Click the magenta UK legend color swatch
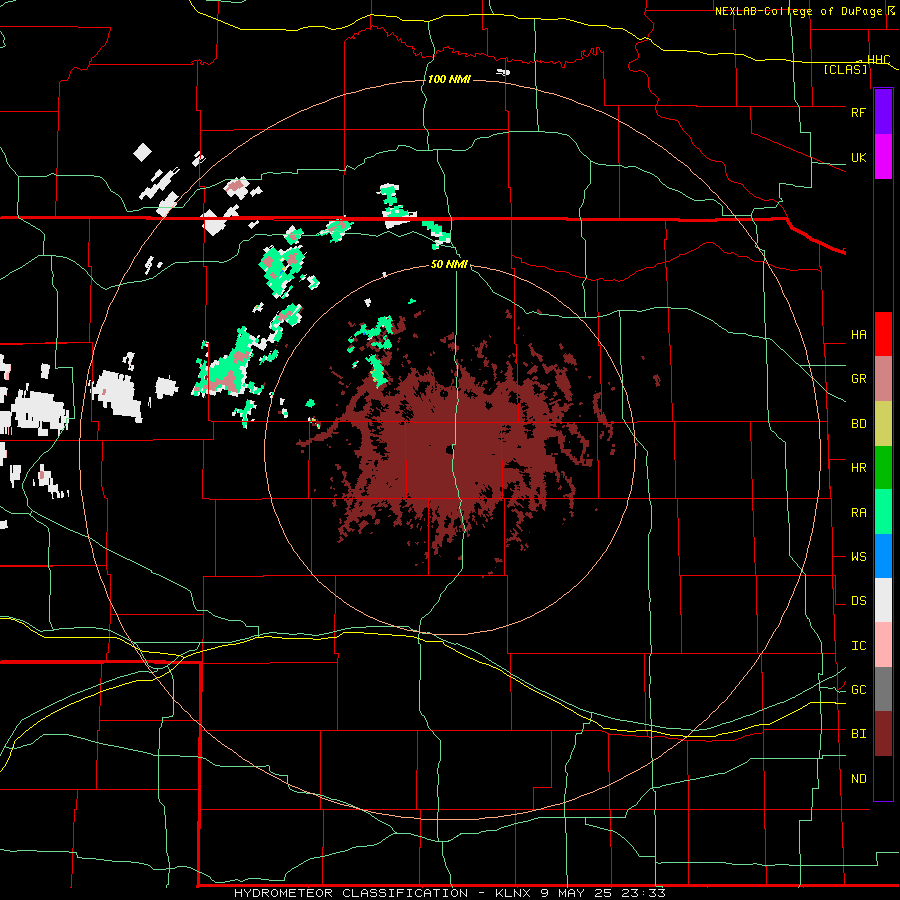Viewport: 900px width, 900px height. click(883, 156)
